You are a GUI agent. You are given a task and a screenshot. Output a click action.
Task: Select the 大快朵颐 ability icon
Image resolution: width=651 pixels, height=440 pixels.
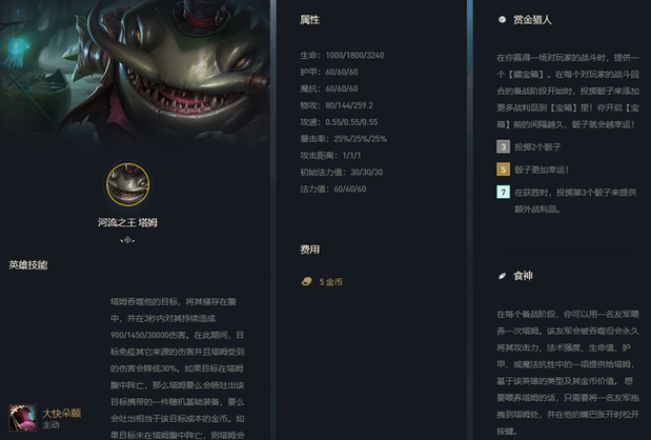(x=22, y=418)
